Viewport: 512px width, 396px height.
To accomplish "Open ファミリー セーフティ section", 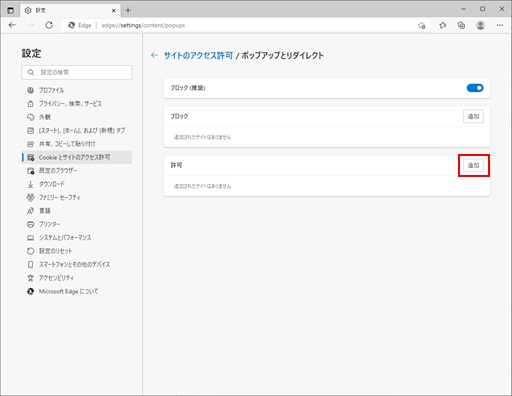I will pos(77,197).
